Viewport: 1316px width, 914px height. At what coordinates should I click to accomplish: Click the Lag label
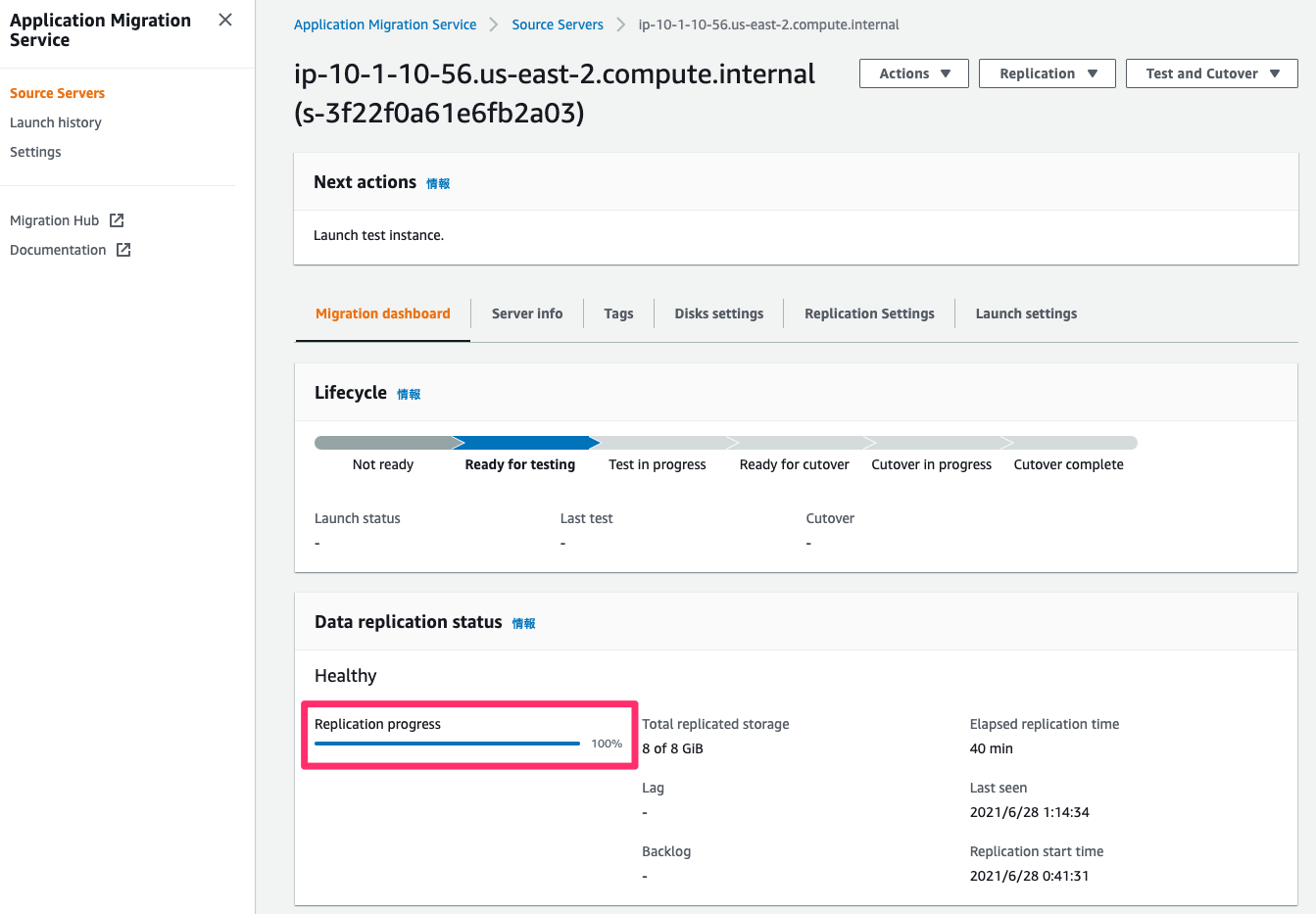tap(653, 788)
